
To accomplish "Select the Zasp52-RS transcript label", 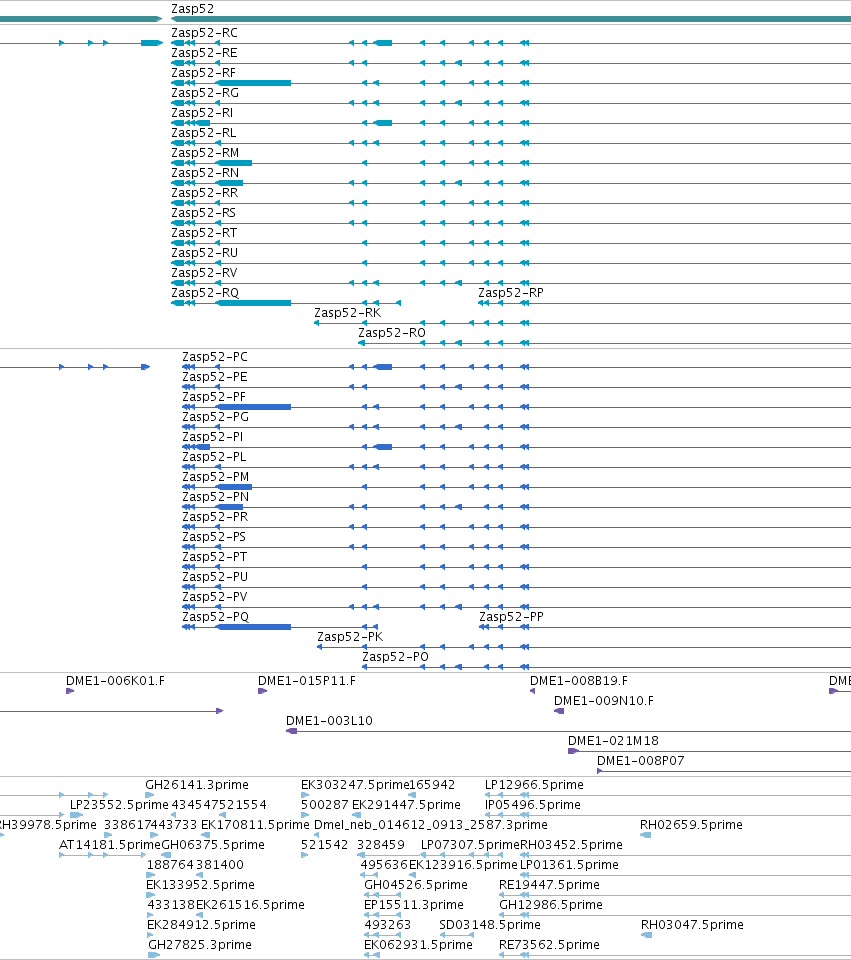I will 203,213.
